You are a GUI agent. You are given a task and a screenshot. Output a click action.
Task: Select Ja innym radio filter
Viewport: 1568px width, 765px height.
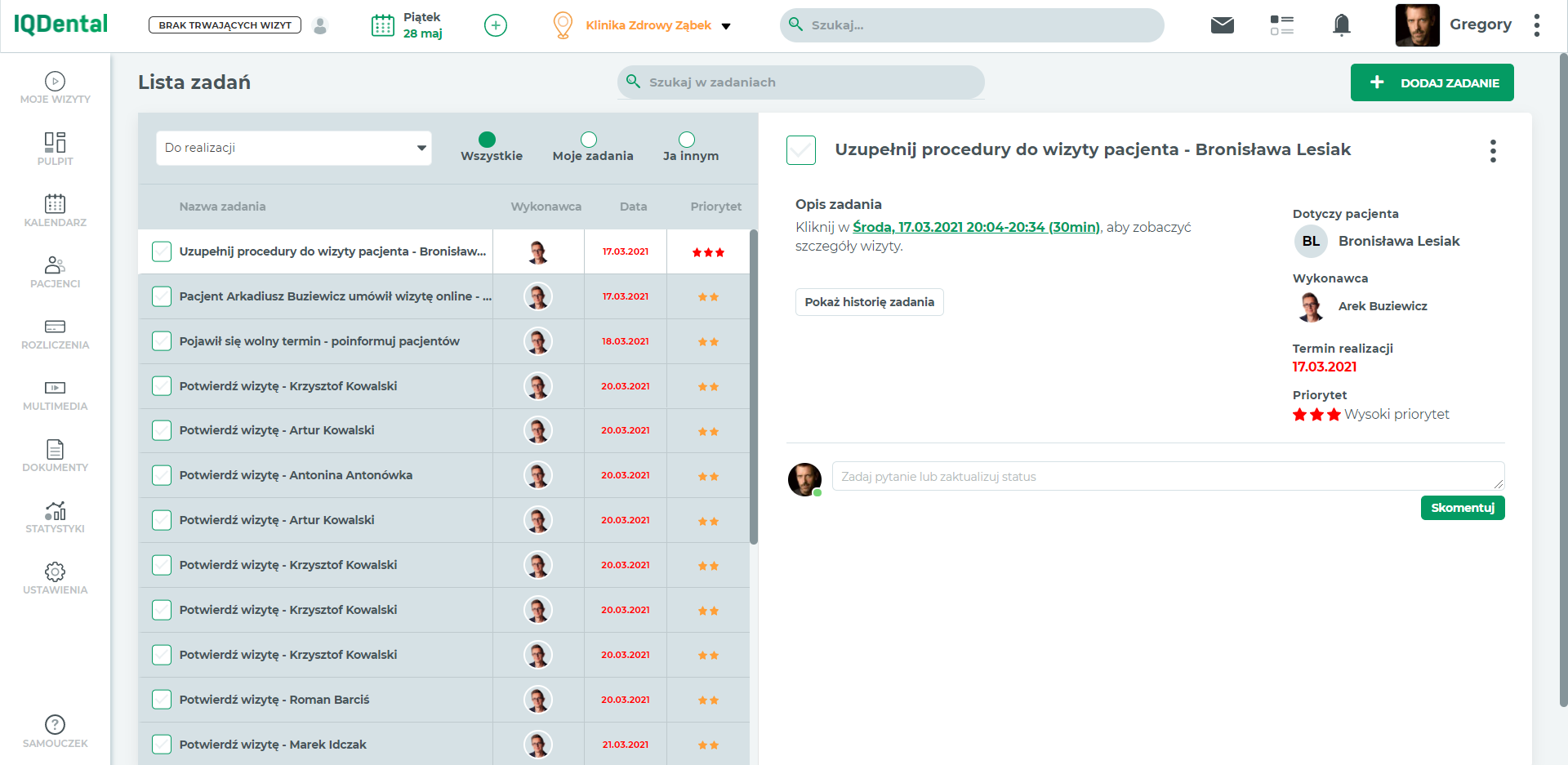pyautogui.click(x=687, y=140)
